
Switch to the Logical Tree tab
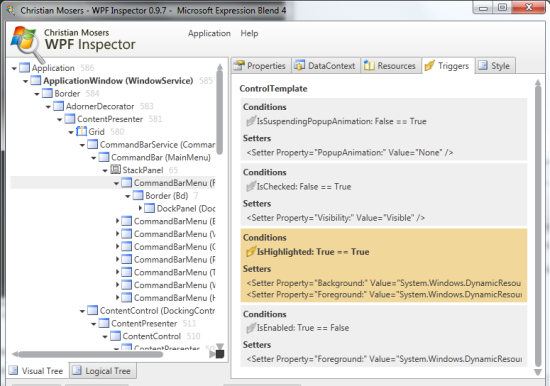tap(102, 371)
